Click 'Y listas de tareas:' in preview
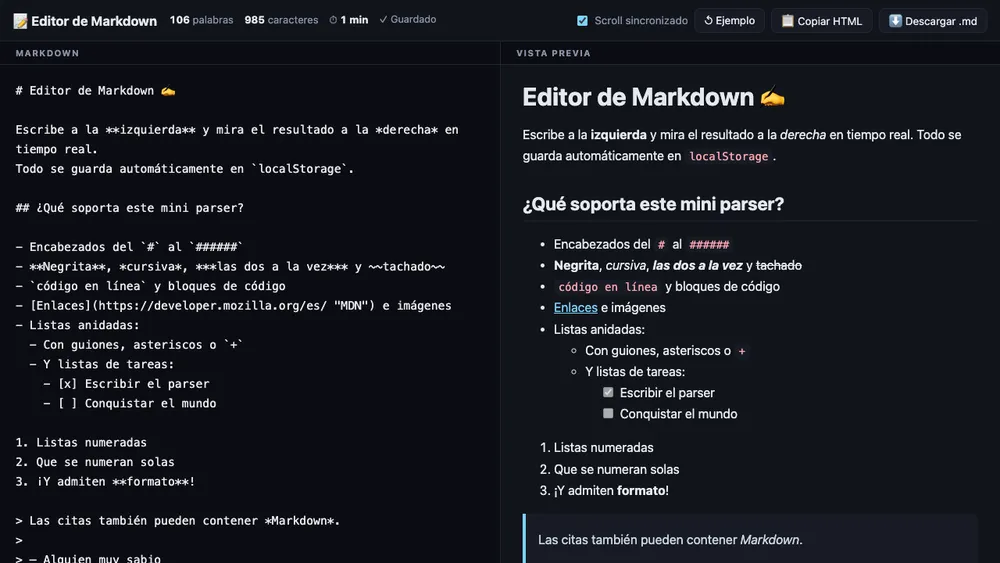Image resolution: width=1000 pixels, height=563 pixels. (x=635, y=372)
